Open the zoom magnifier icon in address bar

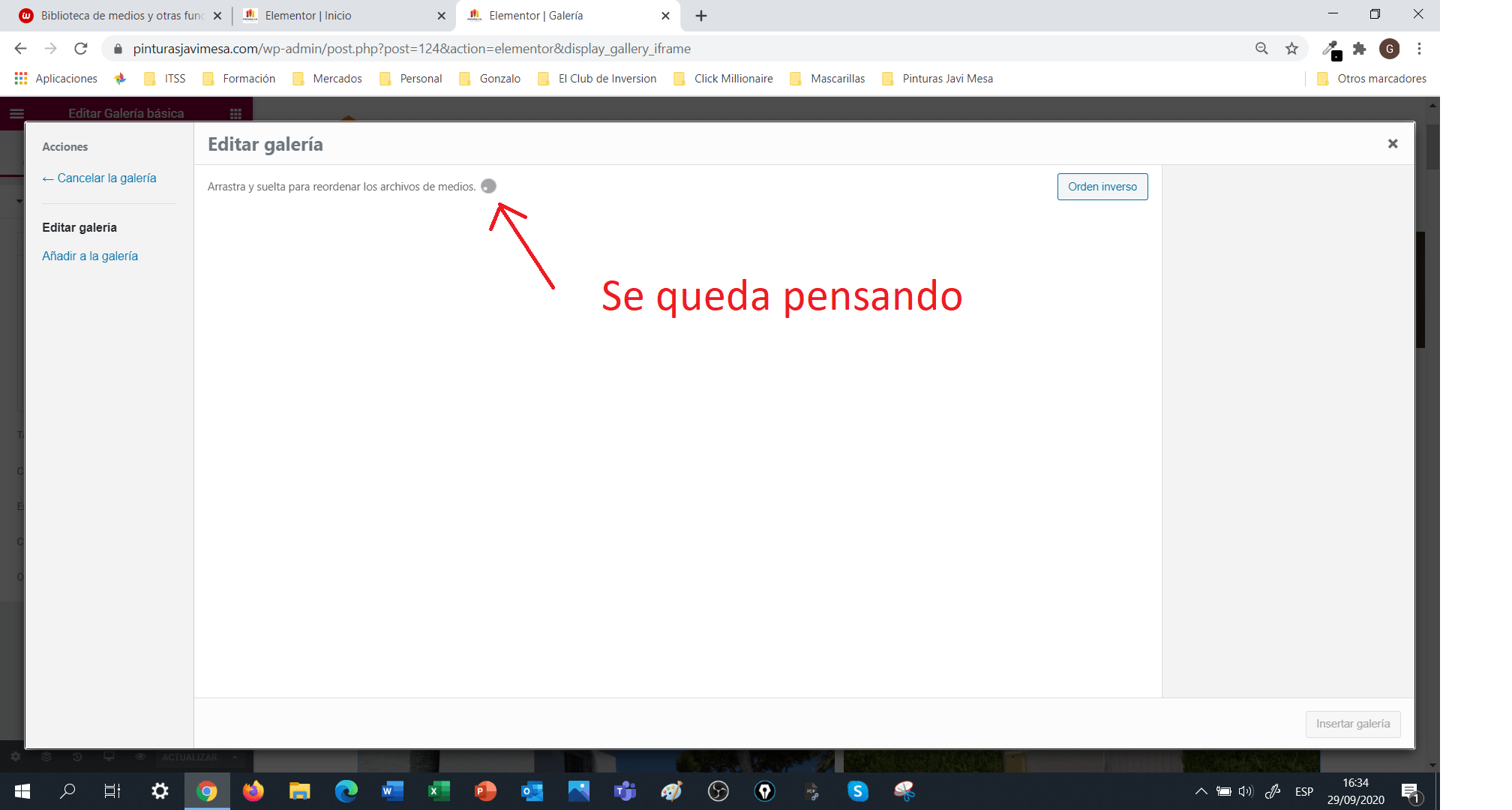pyautogui.click(x=1261, y=49)
